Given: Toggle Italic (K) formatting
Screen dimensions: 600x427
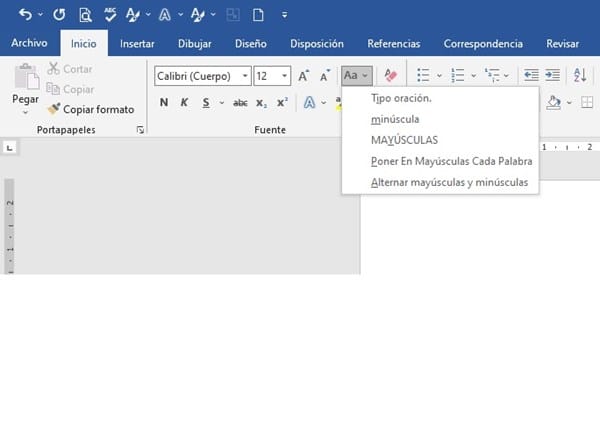Looking at the screenshot, I should coord(185,103).
